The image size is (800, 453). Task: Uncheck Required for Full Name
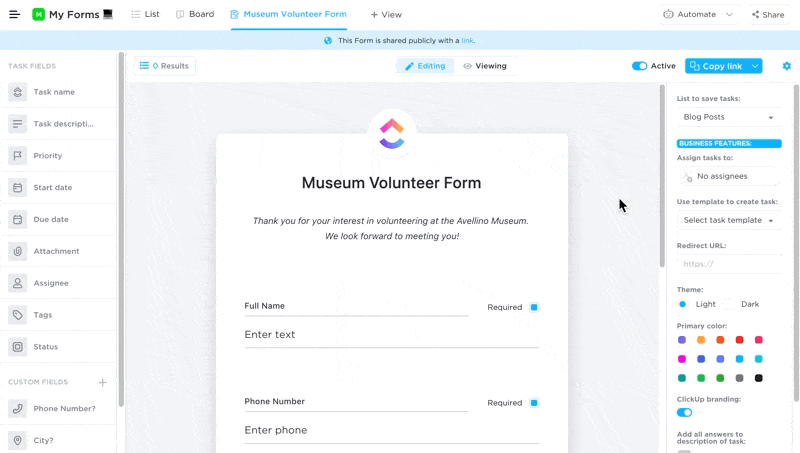point(534,307)
